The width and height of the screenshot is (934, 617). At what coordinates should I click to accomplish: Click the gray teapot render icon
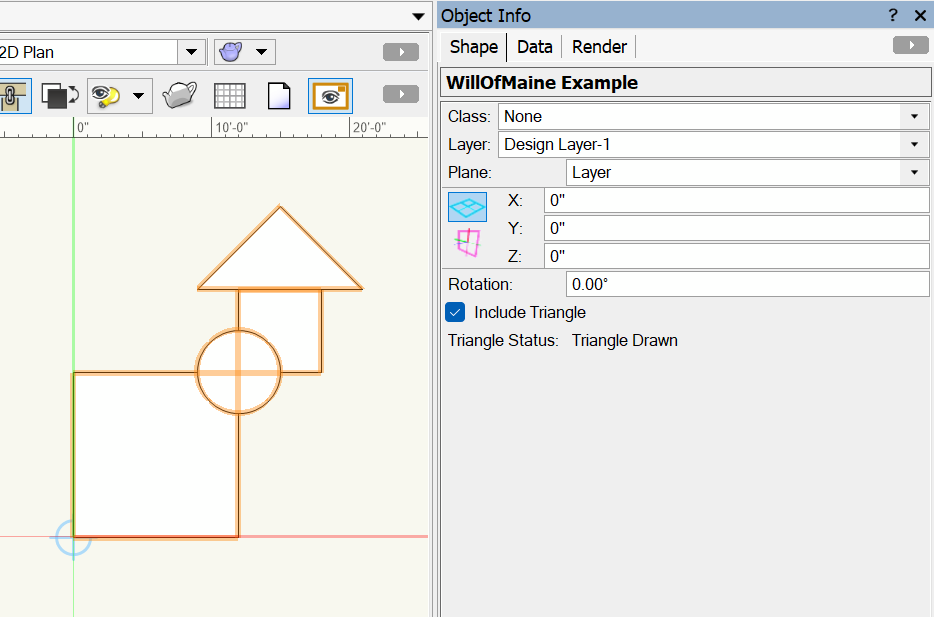180,96
